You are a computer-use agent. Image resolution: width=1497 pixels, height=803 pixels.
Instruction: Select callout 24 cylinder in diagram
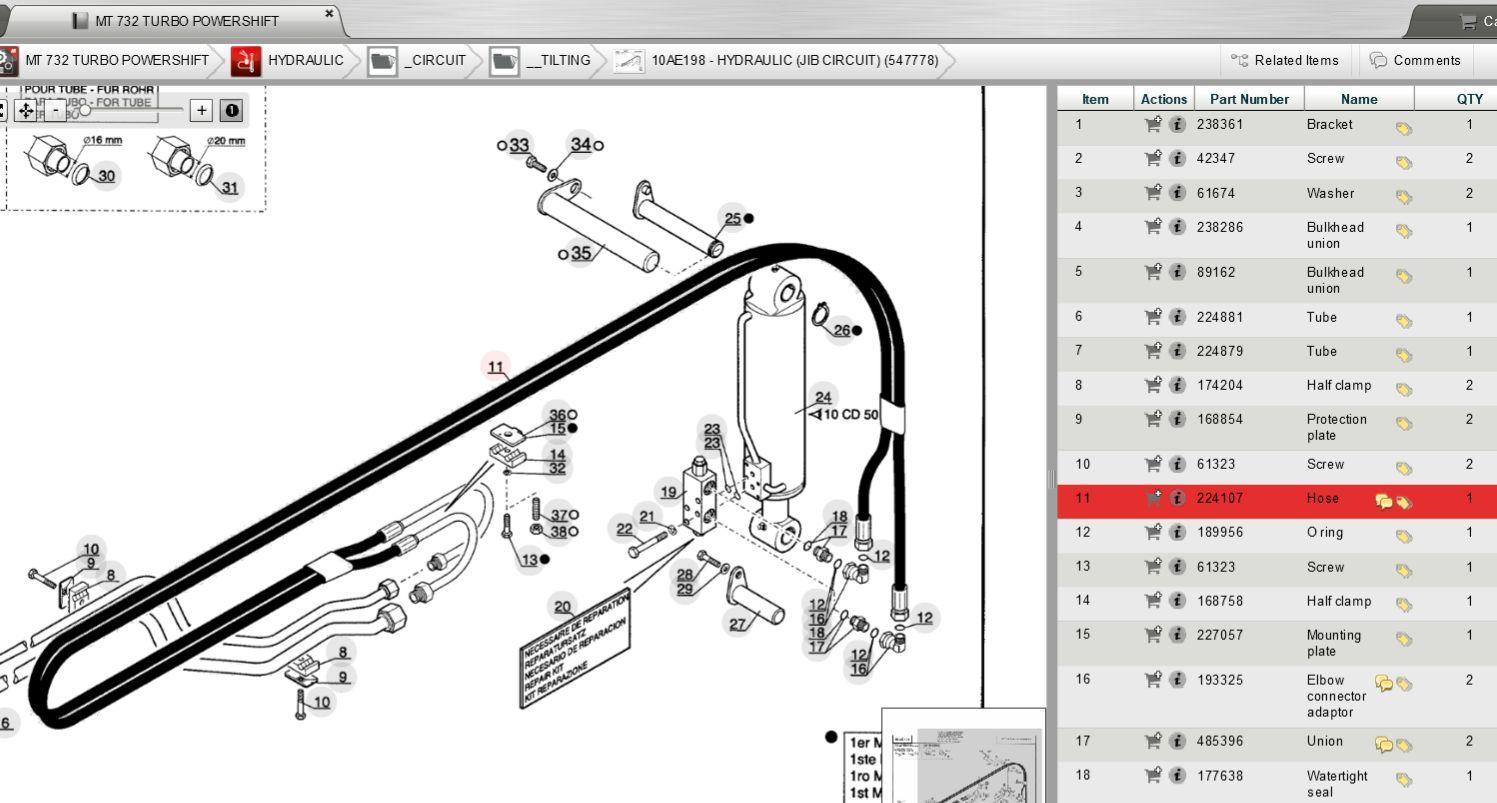822,398
